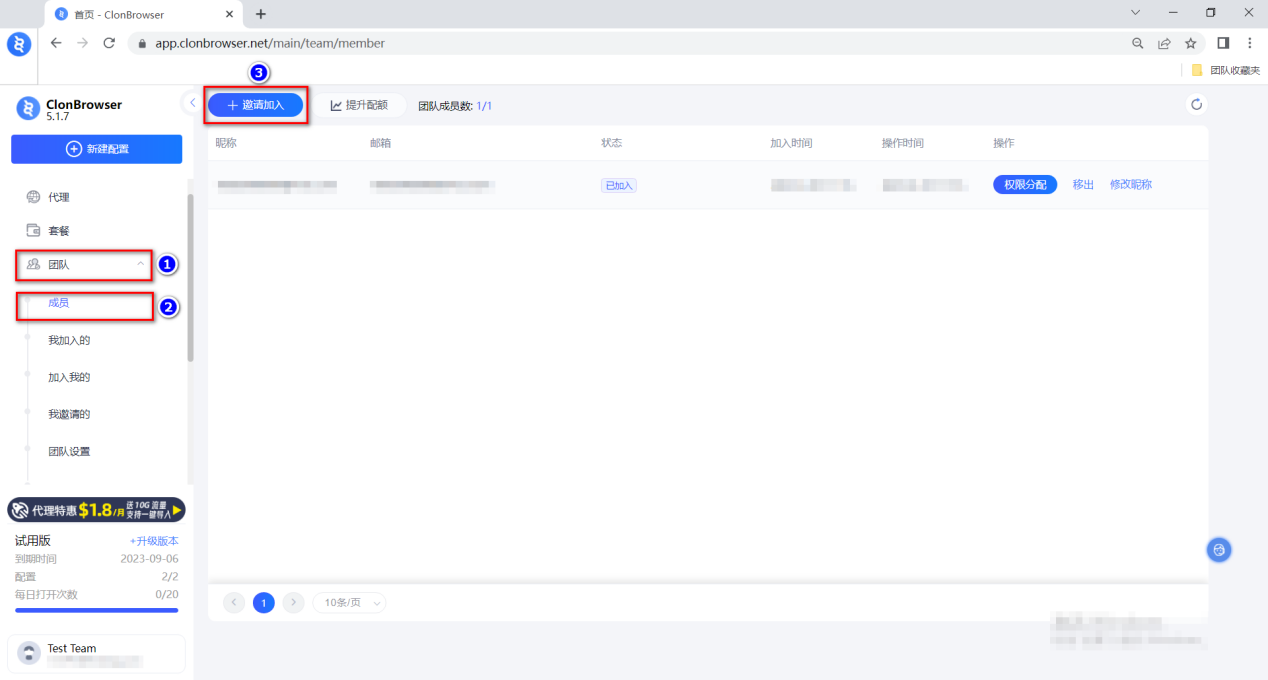Click the 邀请加入 invite button
The height and width of the screenshot is (680, 1268).
point(256,105)
